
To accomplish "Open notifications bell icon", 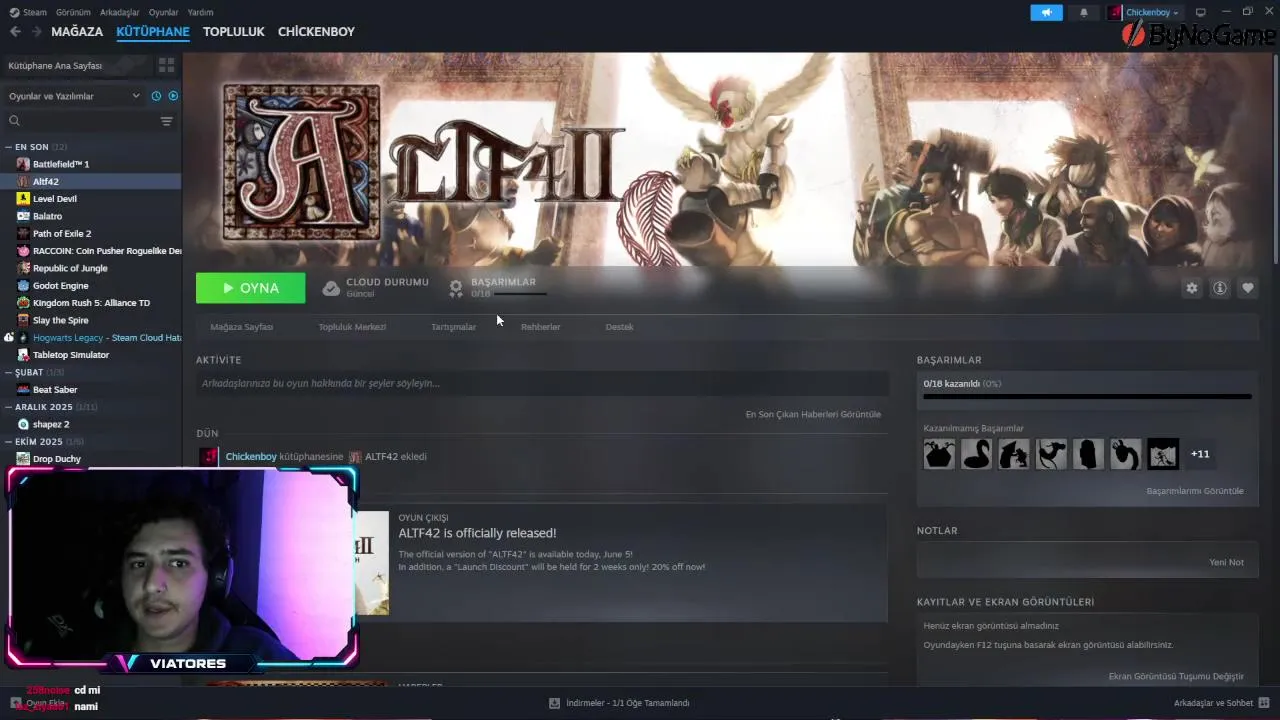I will [1084, 12].
